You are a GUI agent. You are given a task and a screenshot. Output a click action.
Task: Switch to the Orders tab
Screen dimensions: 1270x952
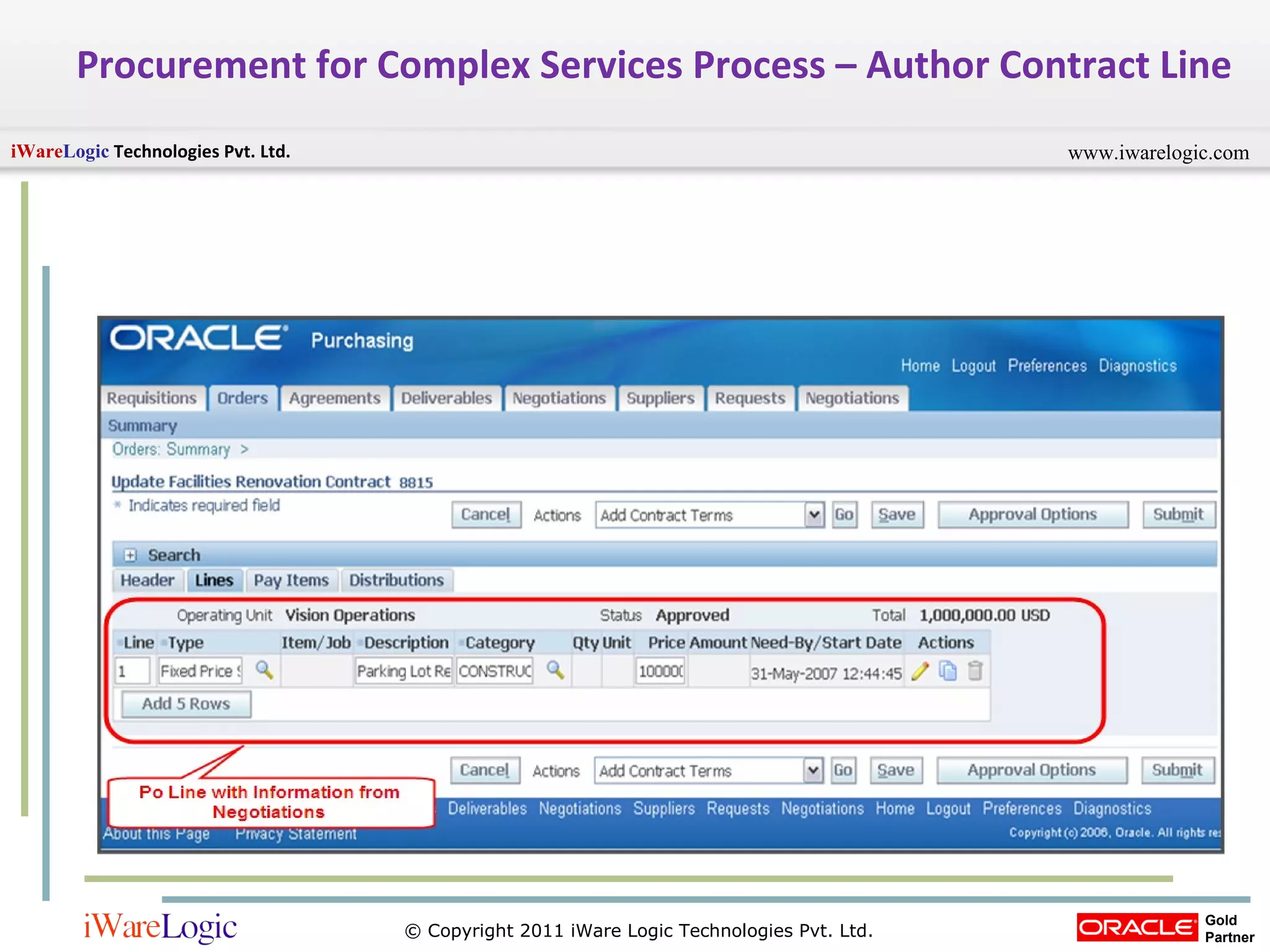click(242, 399)
